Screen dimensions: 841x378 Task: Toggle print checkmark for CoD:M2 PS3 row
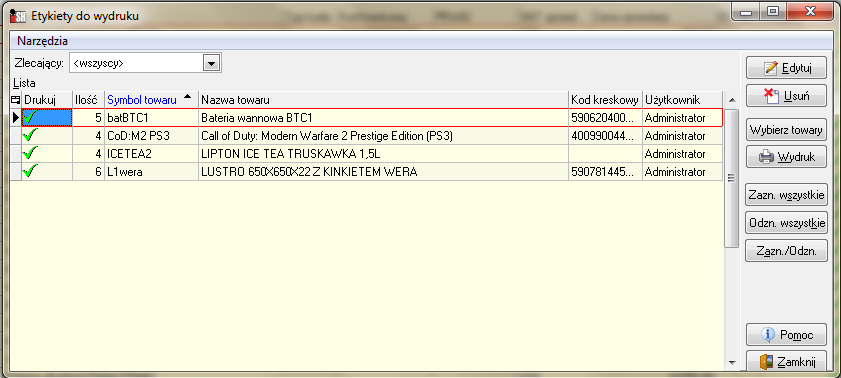[x=47, y=136]
